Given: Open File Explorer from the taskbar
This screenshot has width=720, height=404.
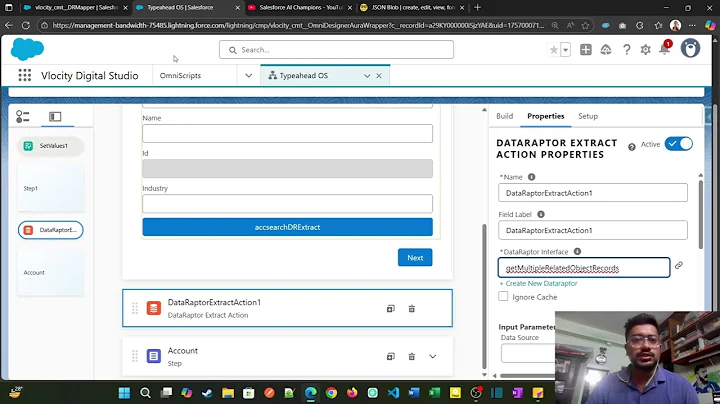Looking at the screenshot, I should (228, 393).
